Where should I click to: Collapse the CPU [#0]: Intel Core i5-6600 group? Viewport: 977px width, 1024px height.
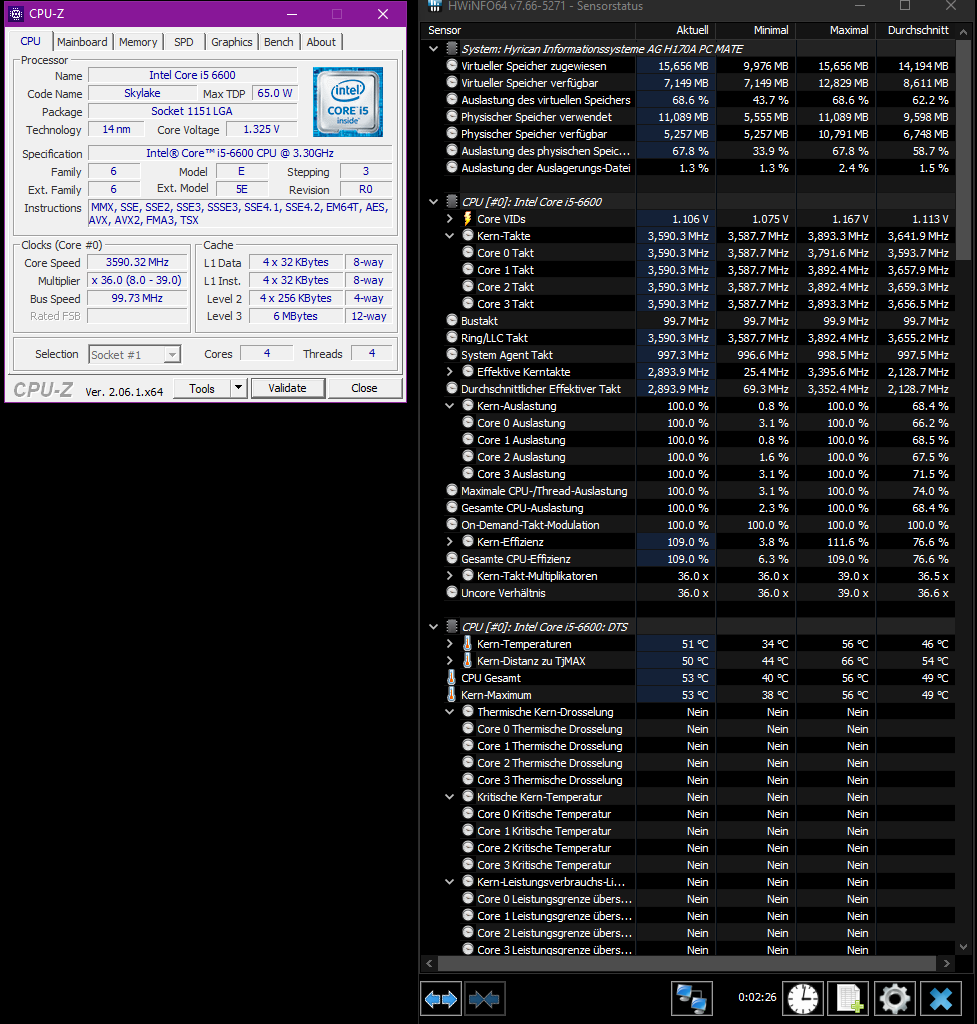(434, 202)
